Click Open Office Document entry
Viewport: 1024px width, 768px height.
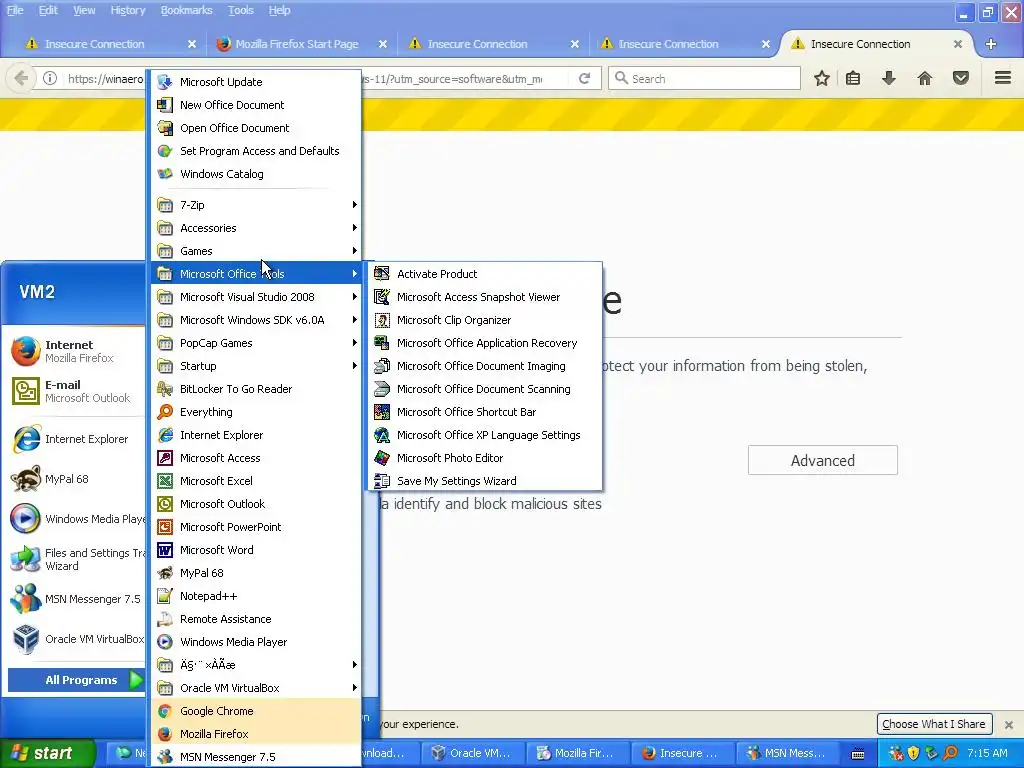[x=256, y=128]
